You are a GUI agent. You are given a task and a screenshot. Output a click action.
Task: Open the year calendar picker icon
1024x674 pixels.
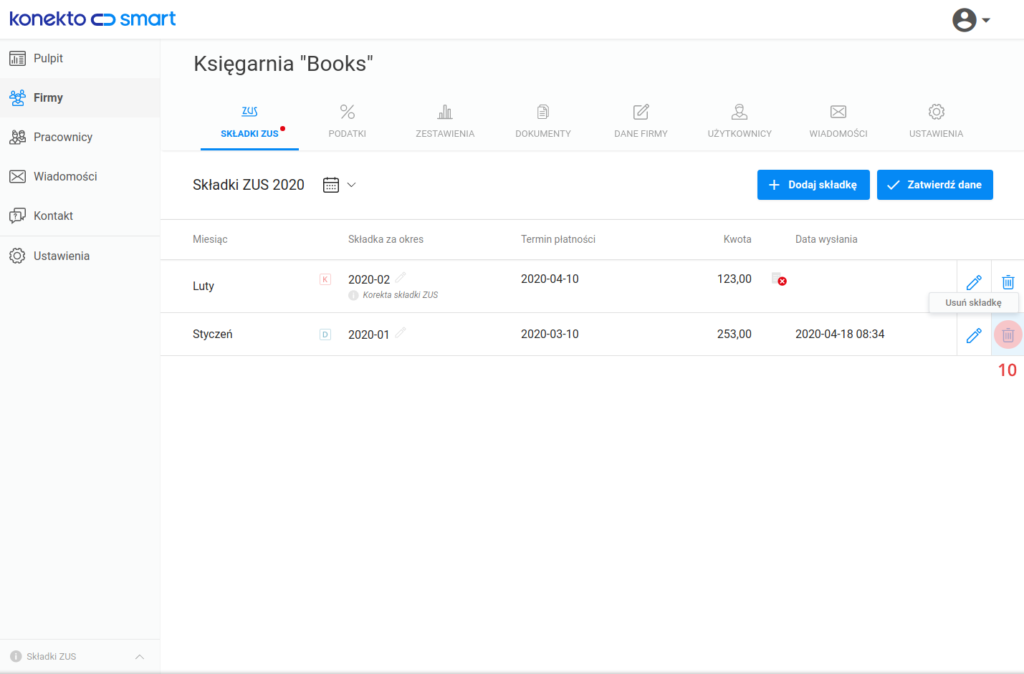point(331,185)
